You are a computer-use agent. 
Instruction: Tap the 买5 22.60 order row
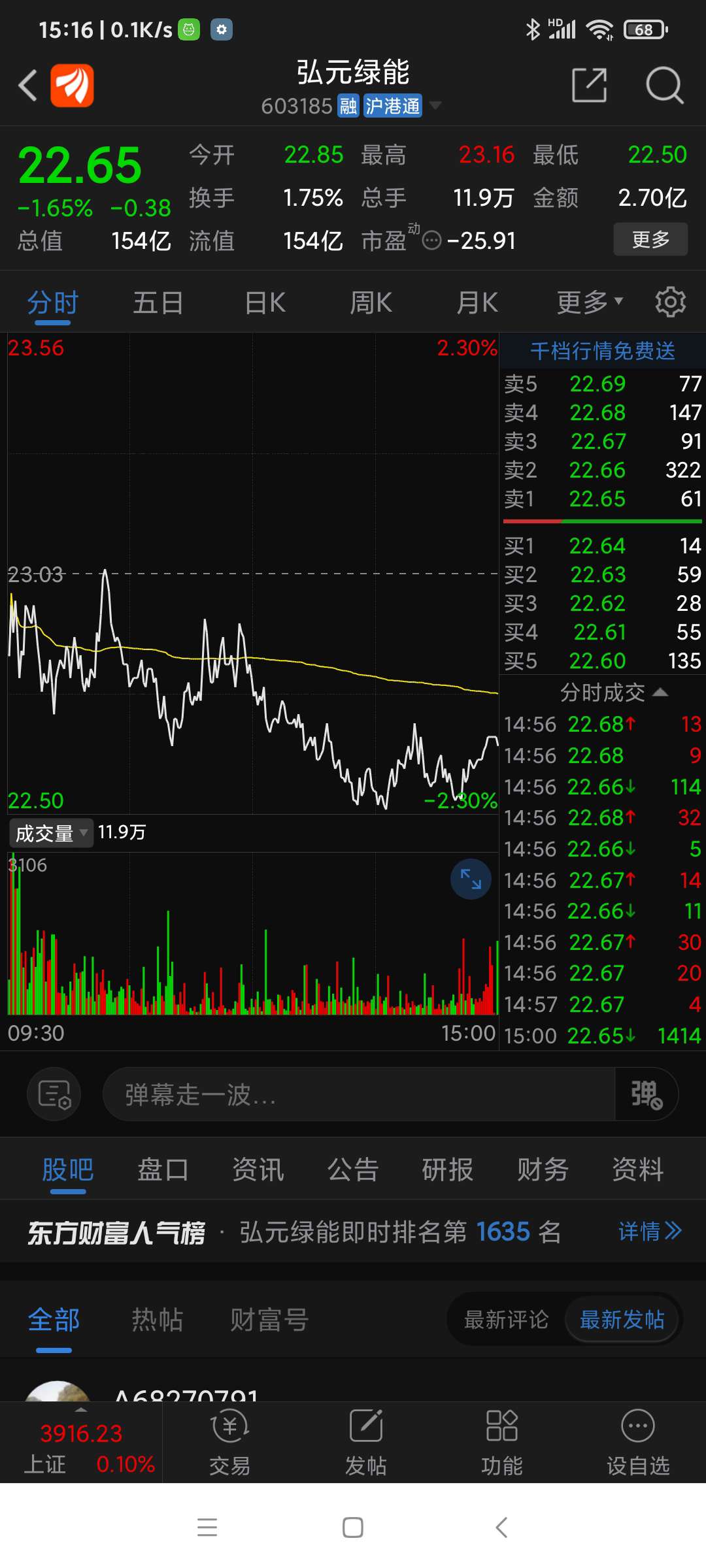tap(602, 661)
